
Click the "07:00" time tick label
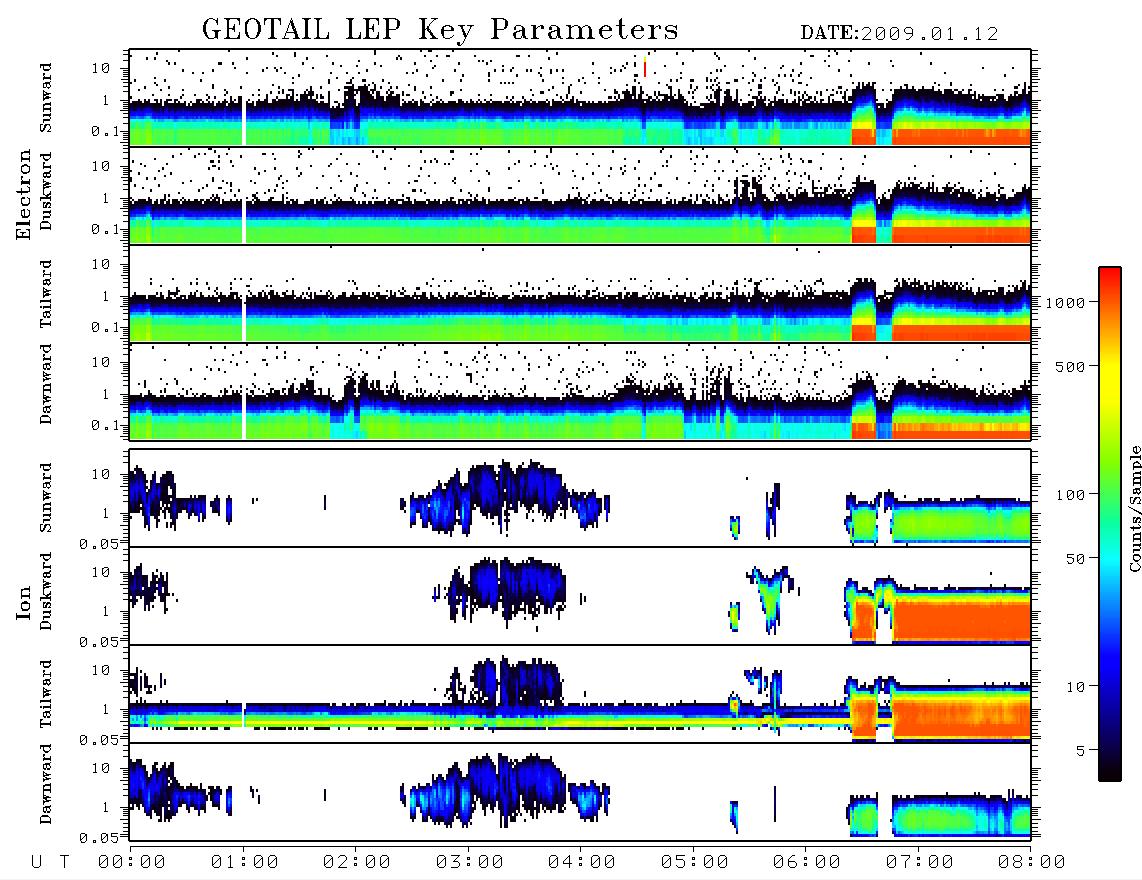tap(920, 862)
